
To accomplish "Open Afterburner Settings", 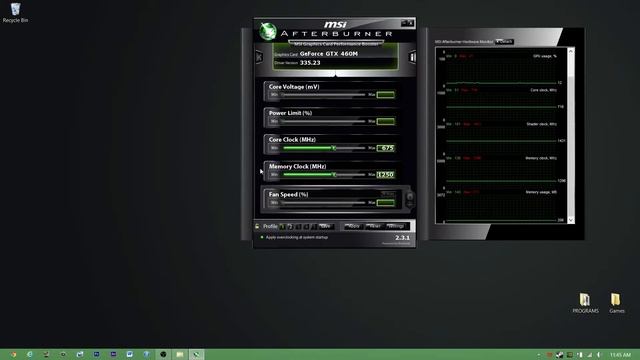I will tap(395, 226).
